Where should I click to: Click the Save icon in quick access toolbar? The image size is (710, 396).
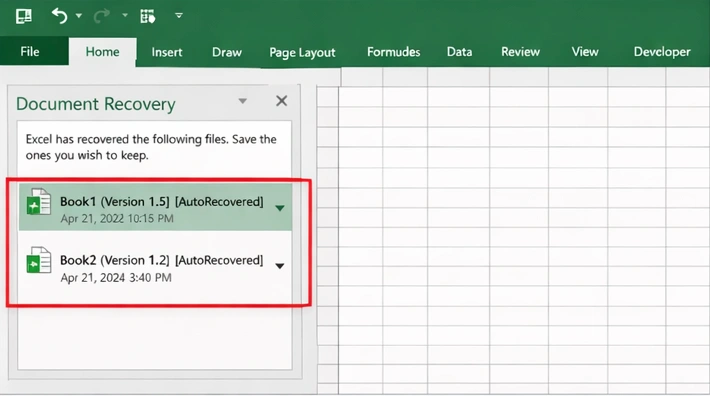tap(24, 16)
